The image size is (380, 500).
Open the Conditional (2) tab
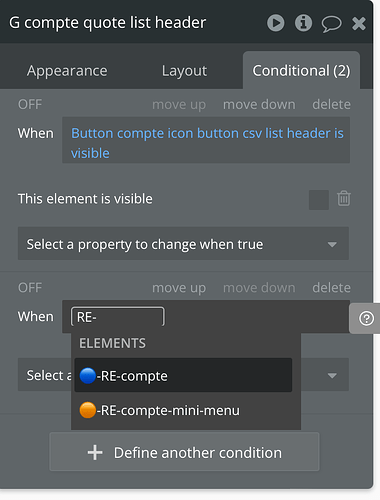[301, 71]
